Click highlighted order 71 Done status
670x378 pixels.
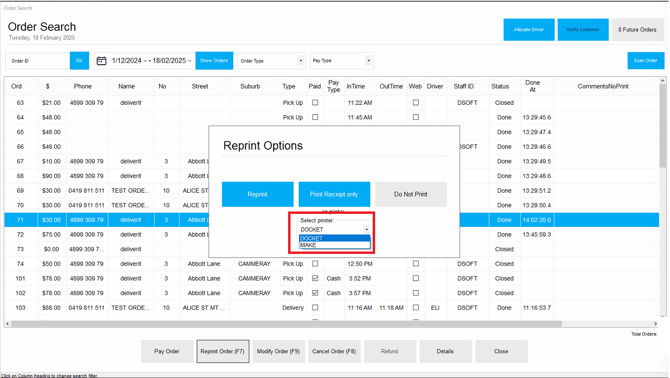(504, 220)
